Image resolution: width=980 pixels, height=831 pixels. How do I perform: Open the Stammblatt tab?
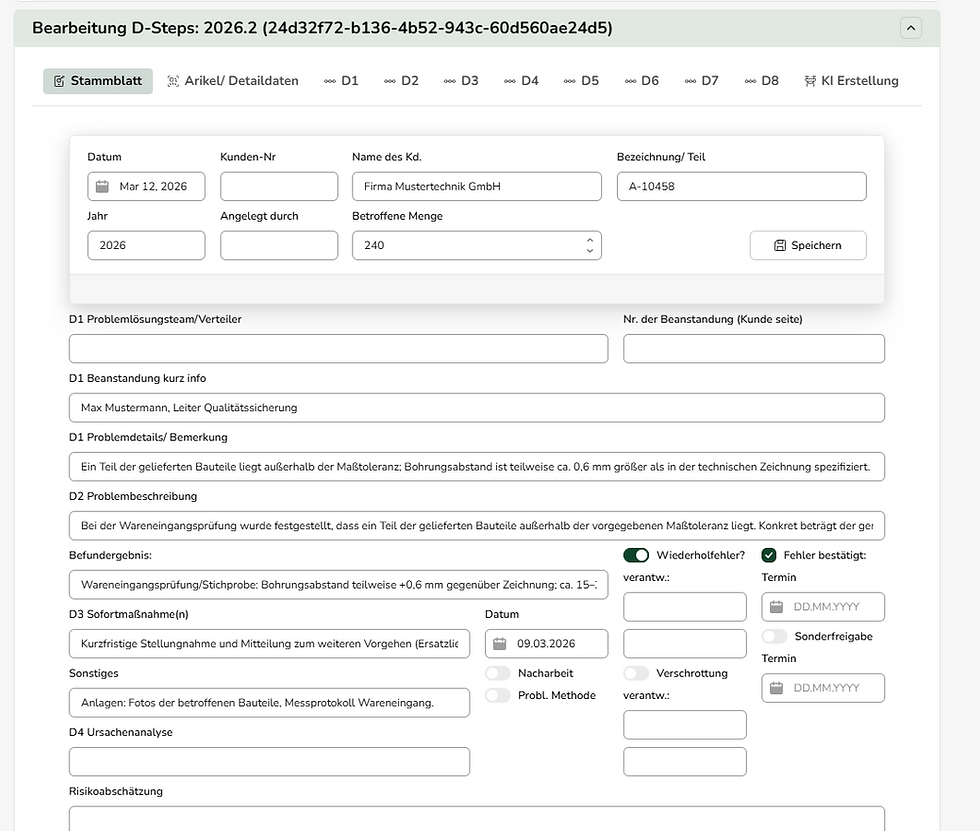coord(98,81)
